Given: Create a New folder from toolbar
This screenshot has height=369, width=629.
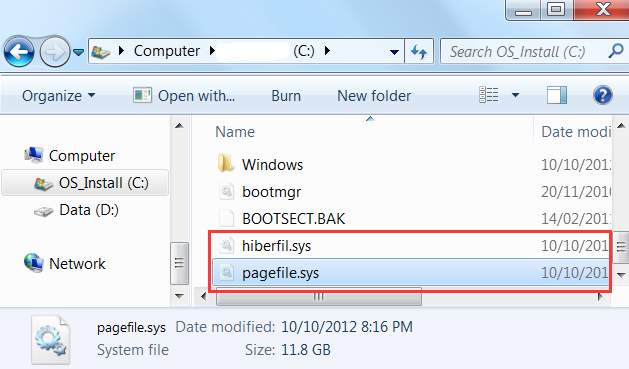Looking at the screenshot, I should tap(374, 96).
